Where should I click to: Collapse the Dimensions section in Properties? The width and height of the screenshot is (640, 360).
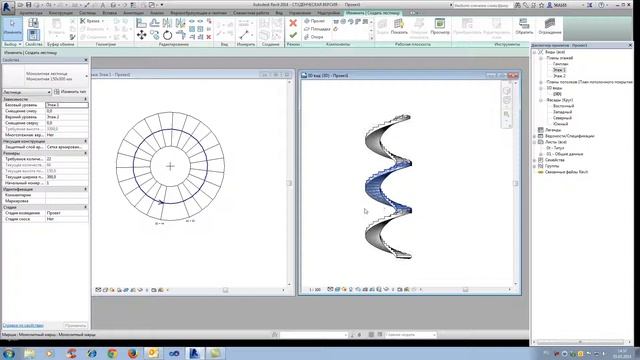[x=85, y=153]
